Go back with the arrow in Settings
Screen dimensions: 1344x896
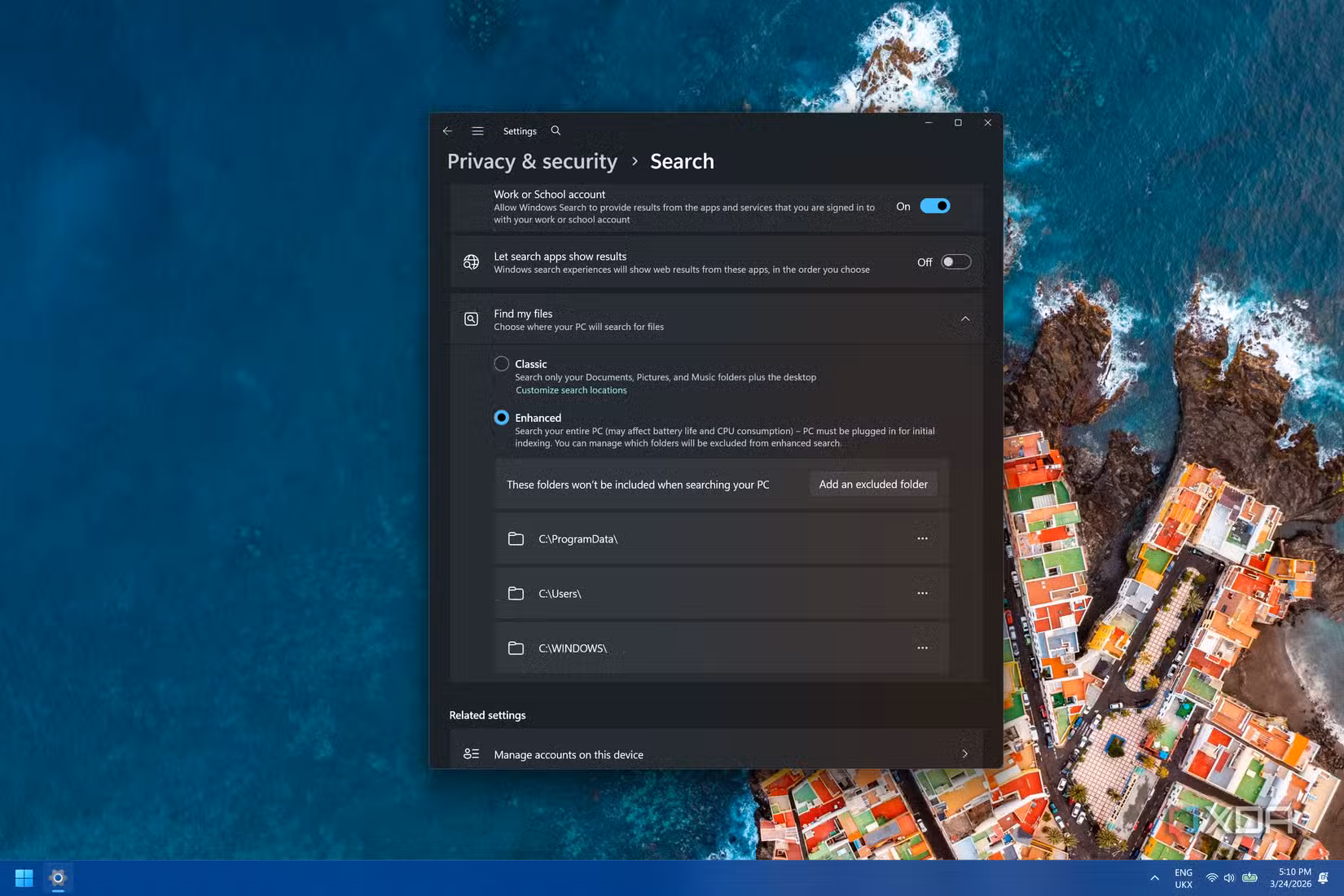point(447,131)
